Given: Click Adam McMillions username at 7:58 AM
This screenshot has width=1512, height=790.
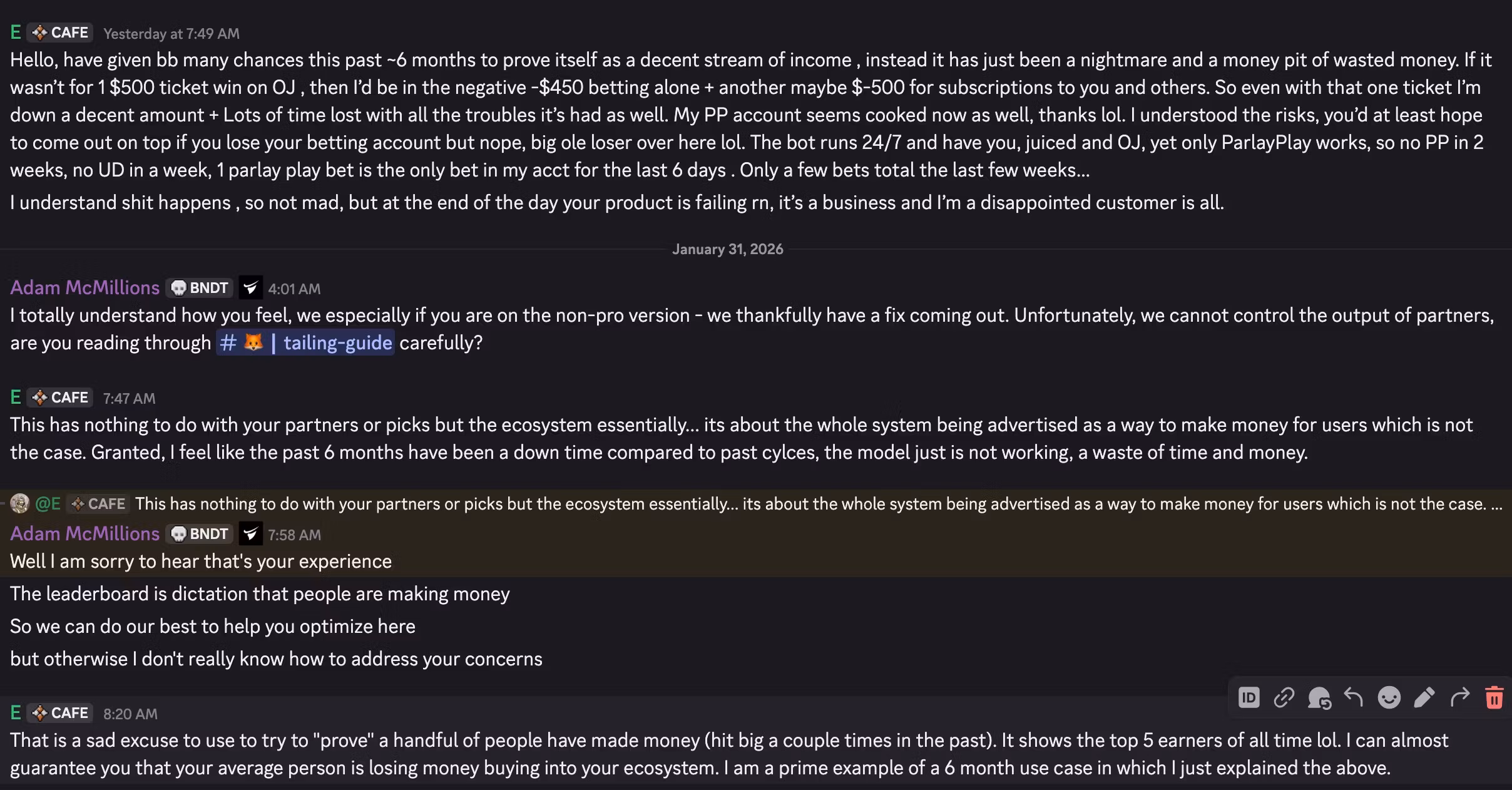Looking at the screenshot, I should [84, 534].
